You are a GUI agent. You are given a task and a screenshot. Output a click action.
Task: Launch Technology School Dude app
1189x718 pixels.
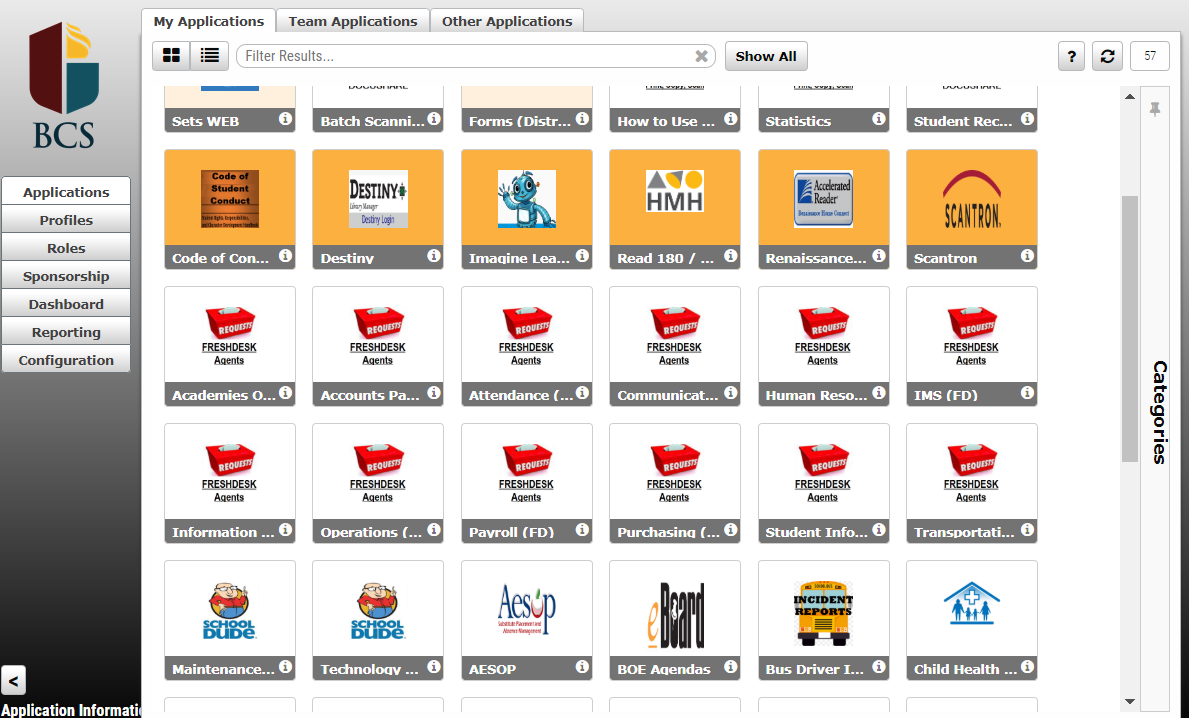click(x=378, y=621)
